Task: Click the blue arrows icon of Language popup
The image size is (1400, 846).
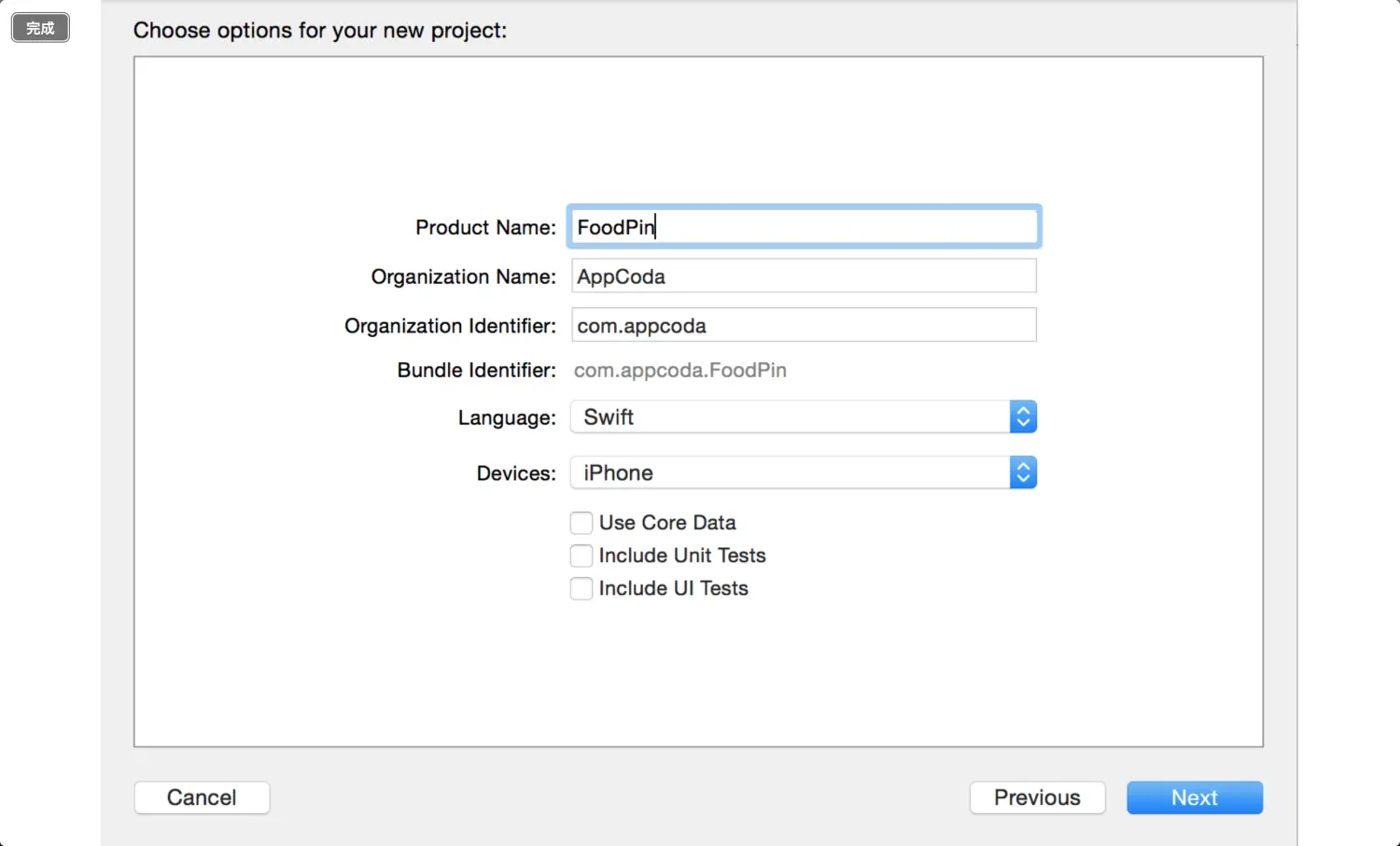Action: coord(1023,417)
